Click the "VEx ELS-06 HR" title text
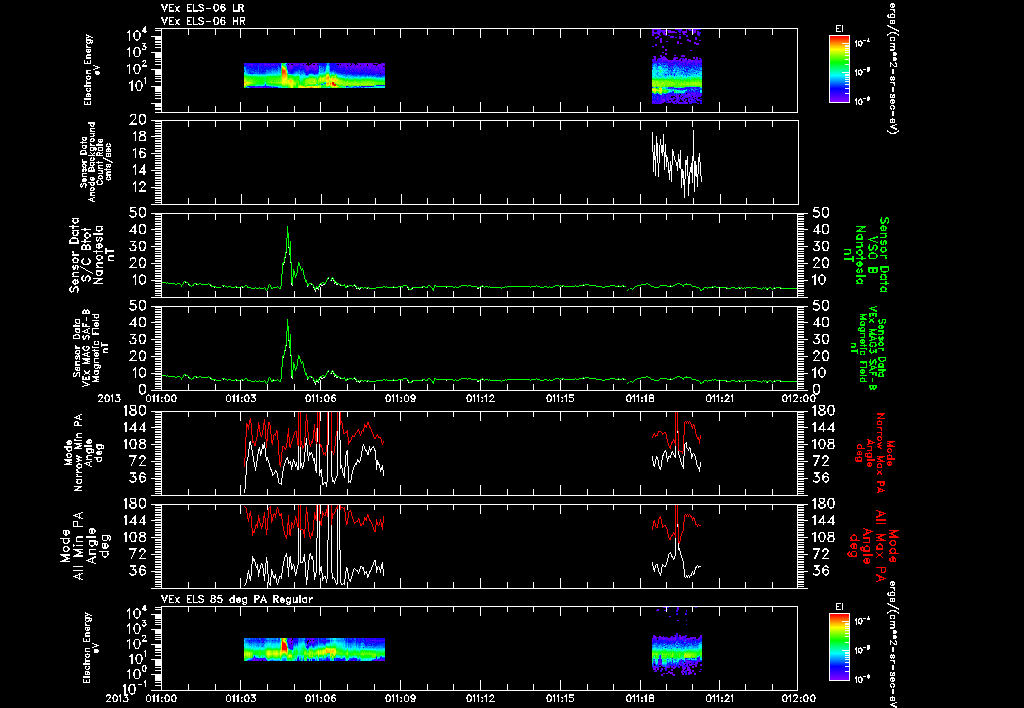The width and height of the screenshot is (1024, 708). [x=203, y=21]
